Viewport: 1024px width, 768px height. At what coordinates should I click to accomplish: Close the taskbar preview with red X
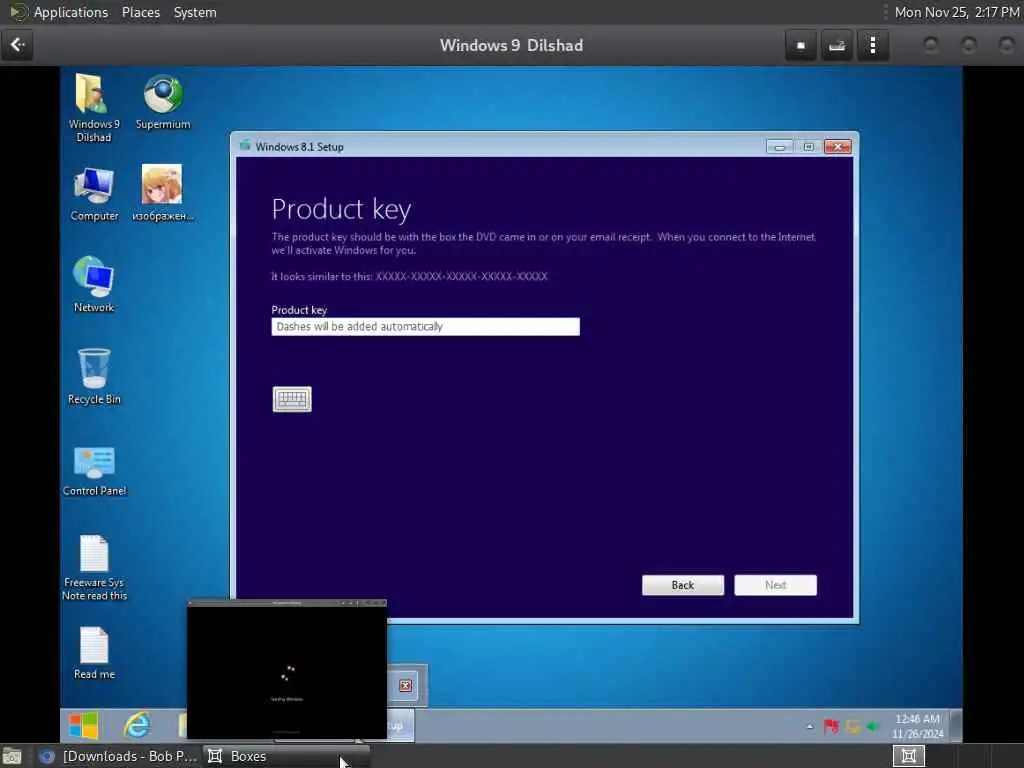pyautogui.click(x=405, y=686)
